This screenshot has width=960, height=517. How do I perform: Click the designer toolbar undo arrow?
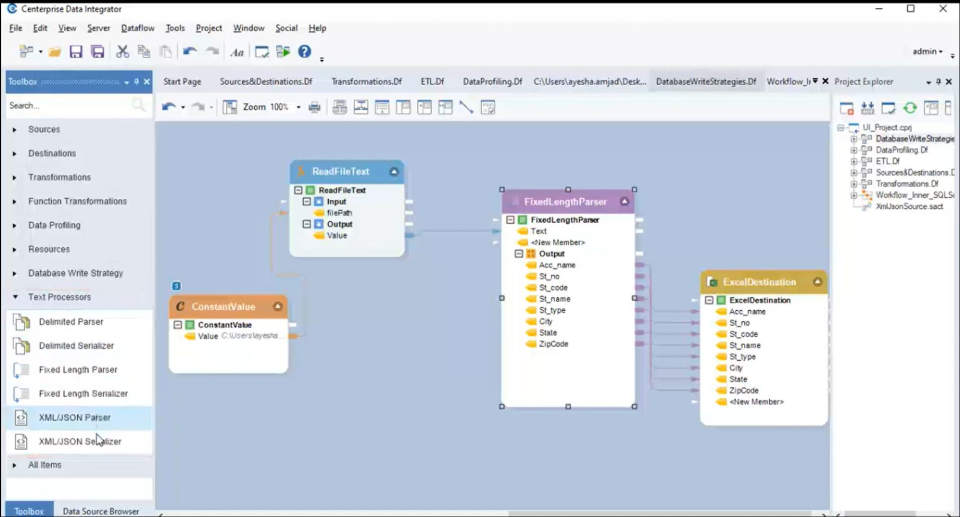168,107
